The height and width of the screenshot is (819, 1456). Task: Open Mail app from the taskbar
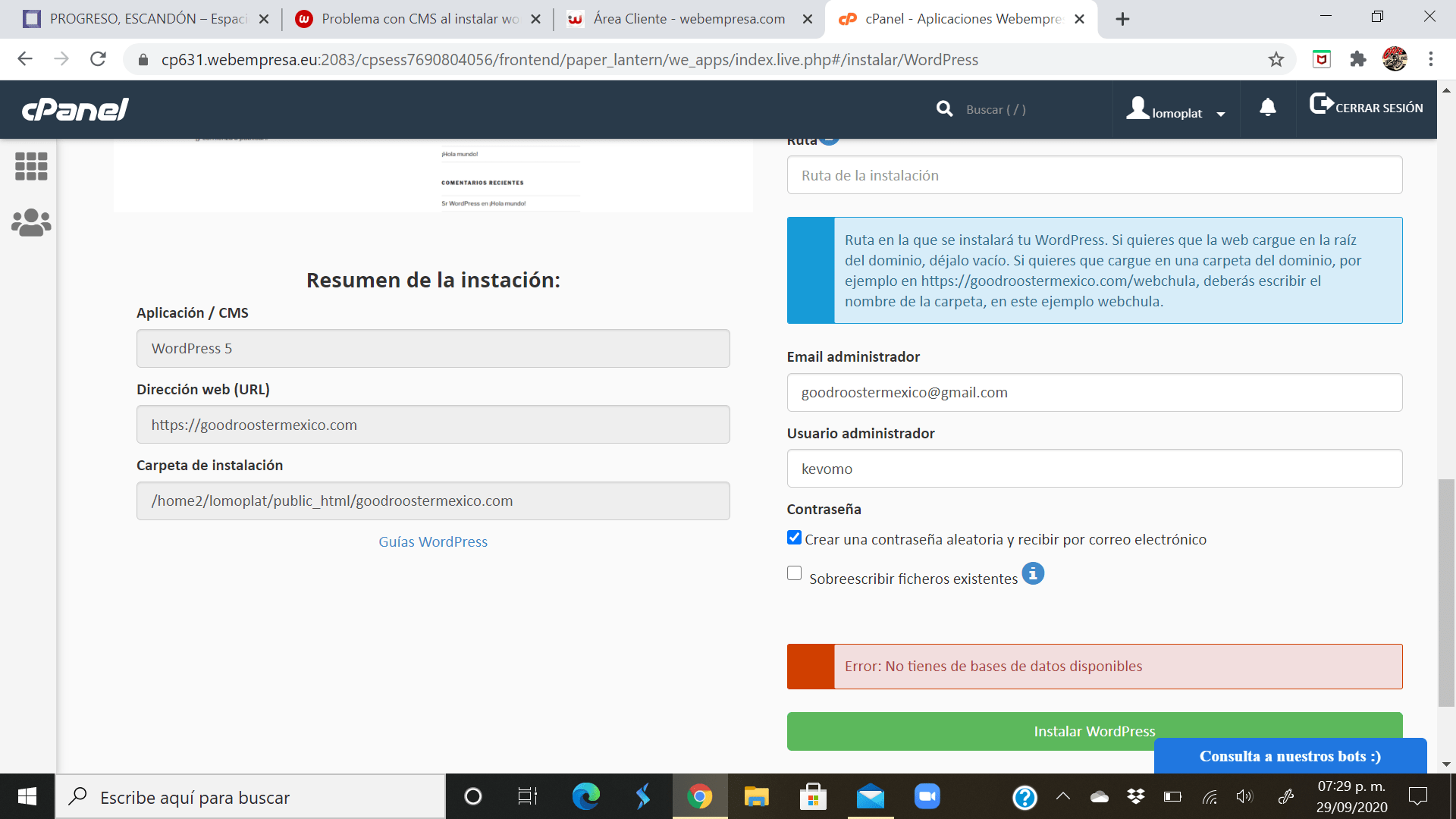pyautogui.click(x=871, y=796)
